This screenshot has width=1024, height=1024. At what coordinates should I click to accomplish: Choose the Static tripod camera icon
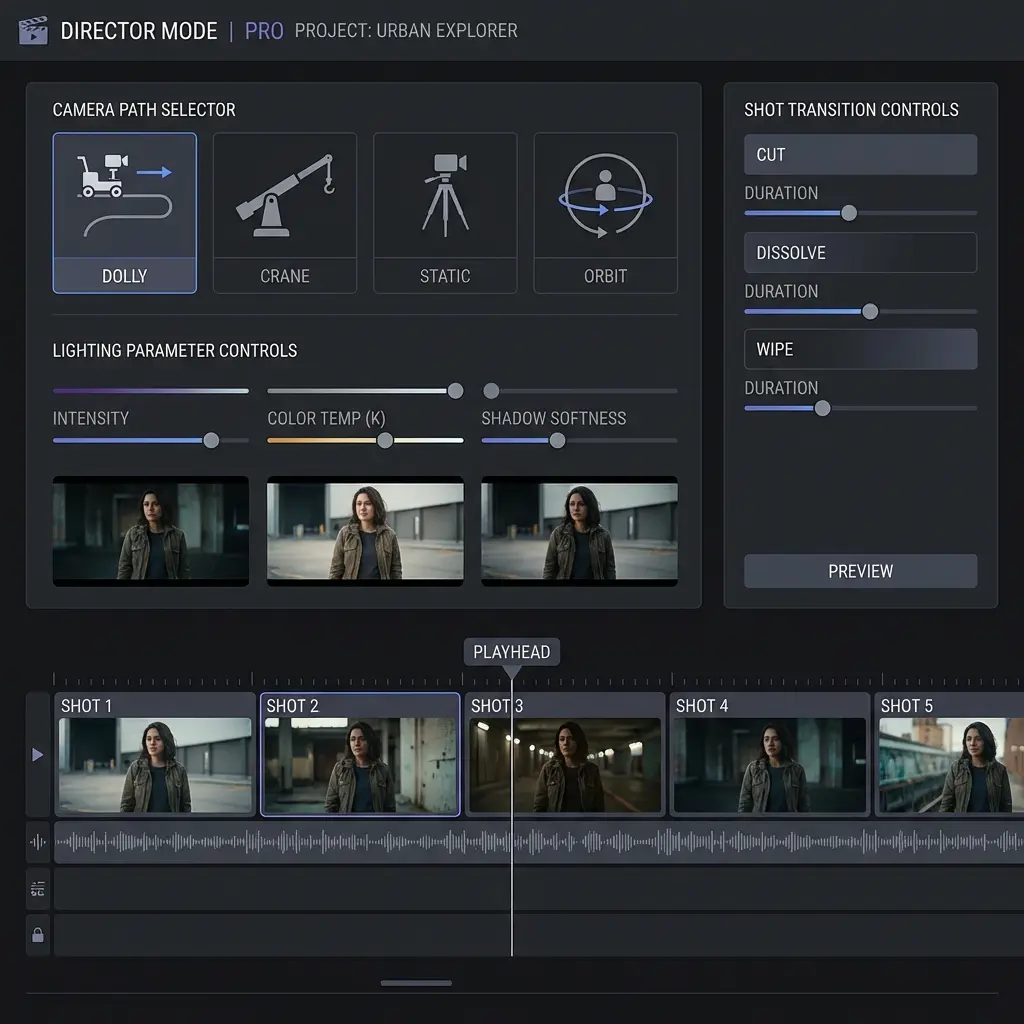click(x=445, y=195)
